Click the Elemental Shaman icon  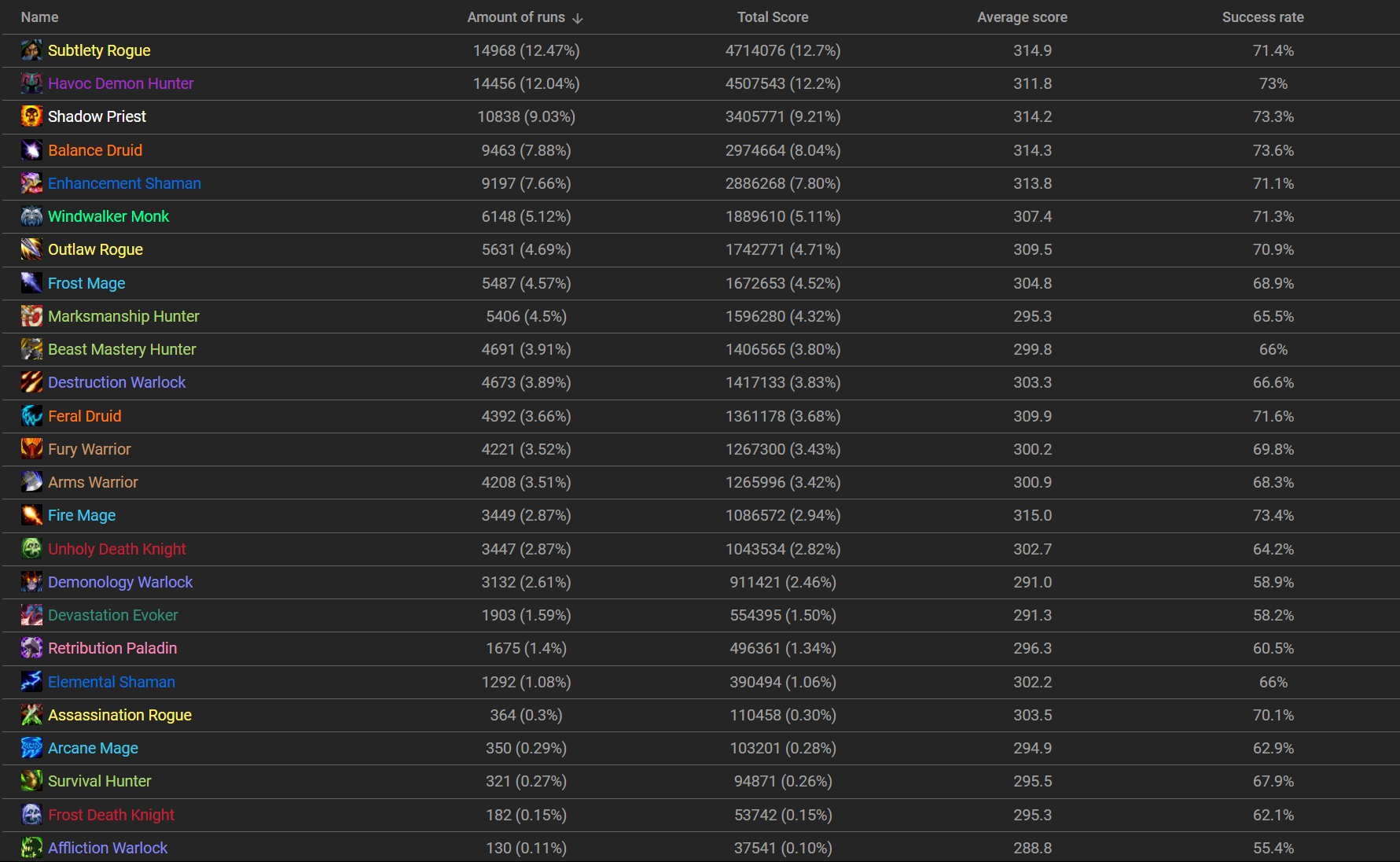31,682
